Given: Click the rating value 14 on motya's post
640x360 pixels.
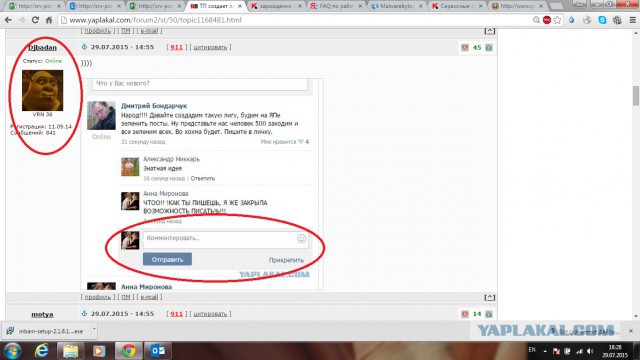Looking at the screenshot, I should [x=477, y=314].
